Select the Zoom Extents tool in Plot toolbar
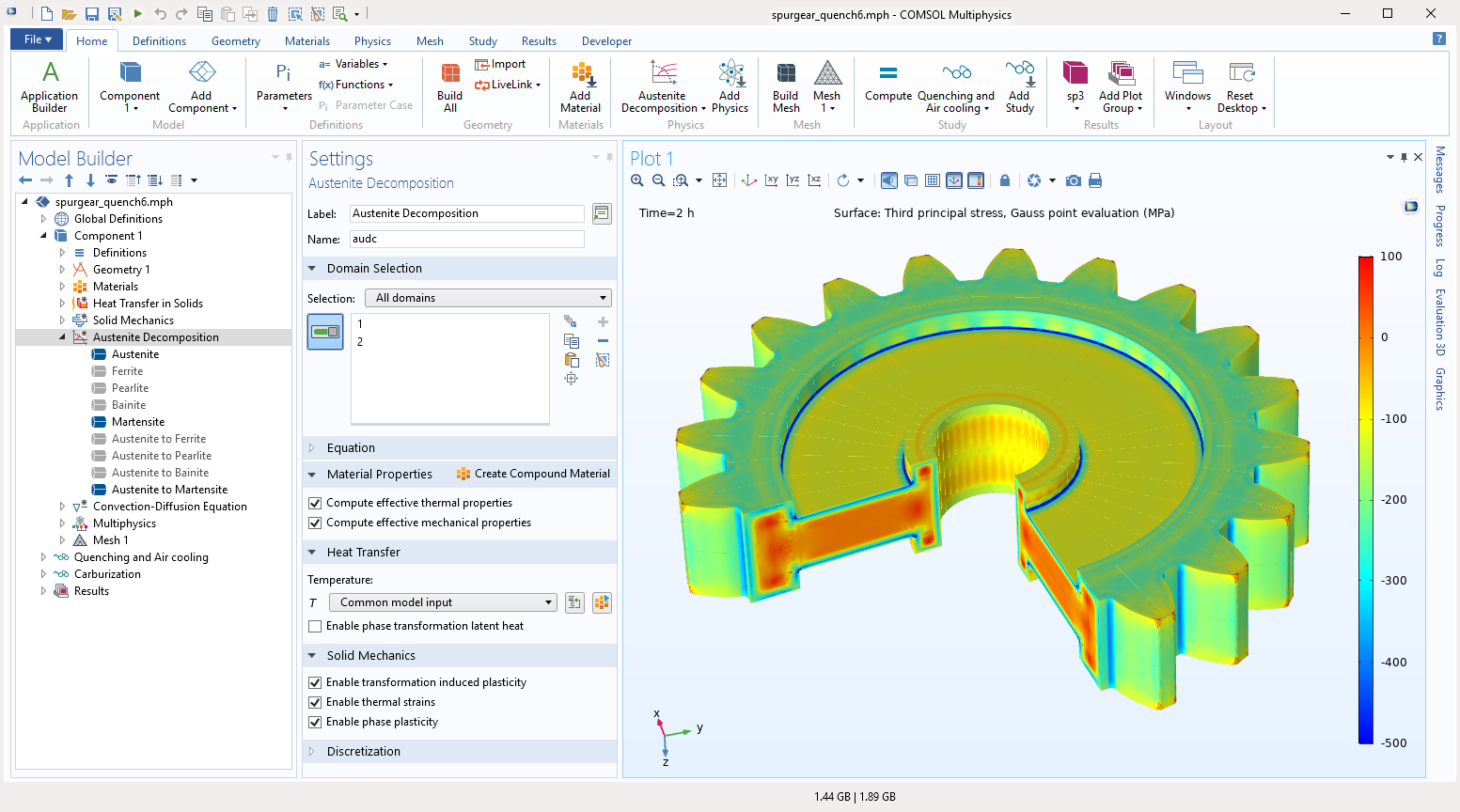Screen dimensions: 1460x812 click(x=720, y=180)
